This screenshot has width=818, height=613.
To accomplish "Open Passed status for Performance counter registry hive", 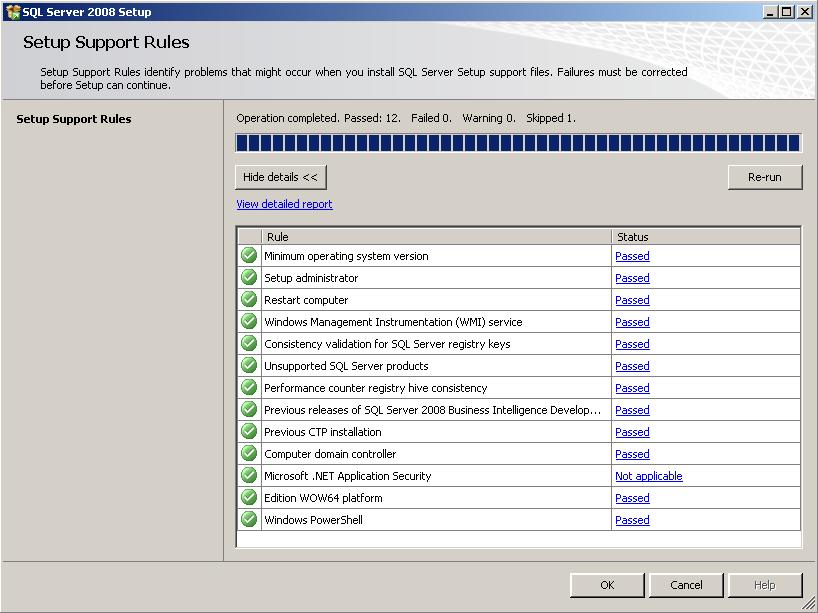I will coord(632,388).
